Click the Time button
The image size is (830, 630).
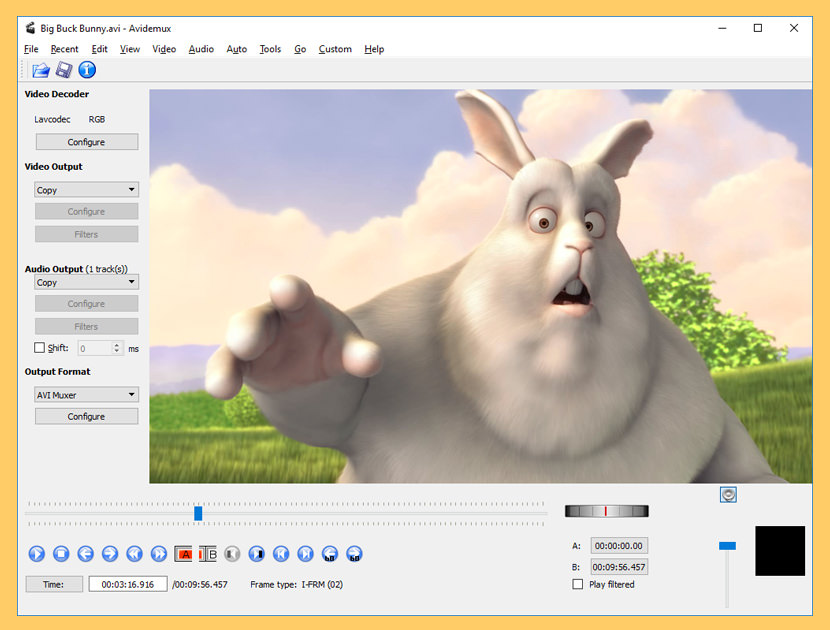coord(54,584)
